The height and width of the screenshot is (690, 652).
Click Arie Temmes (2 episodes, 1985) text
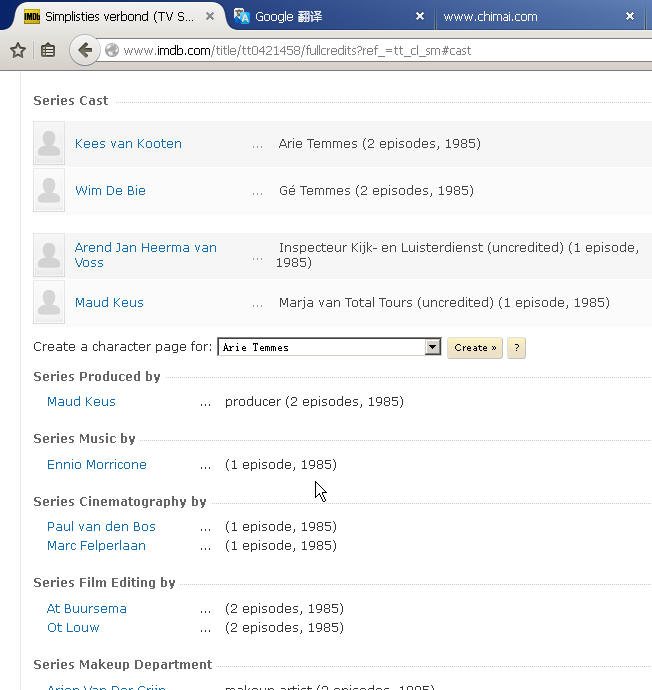point(380,144)
